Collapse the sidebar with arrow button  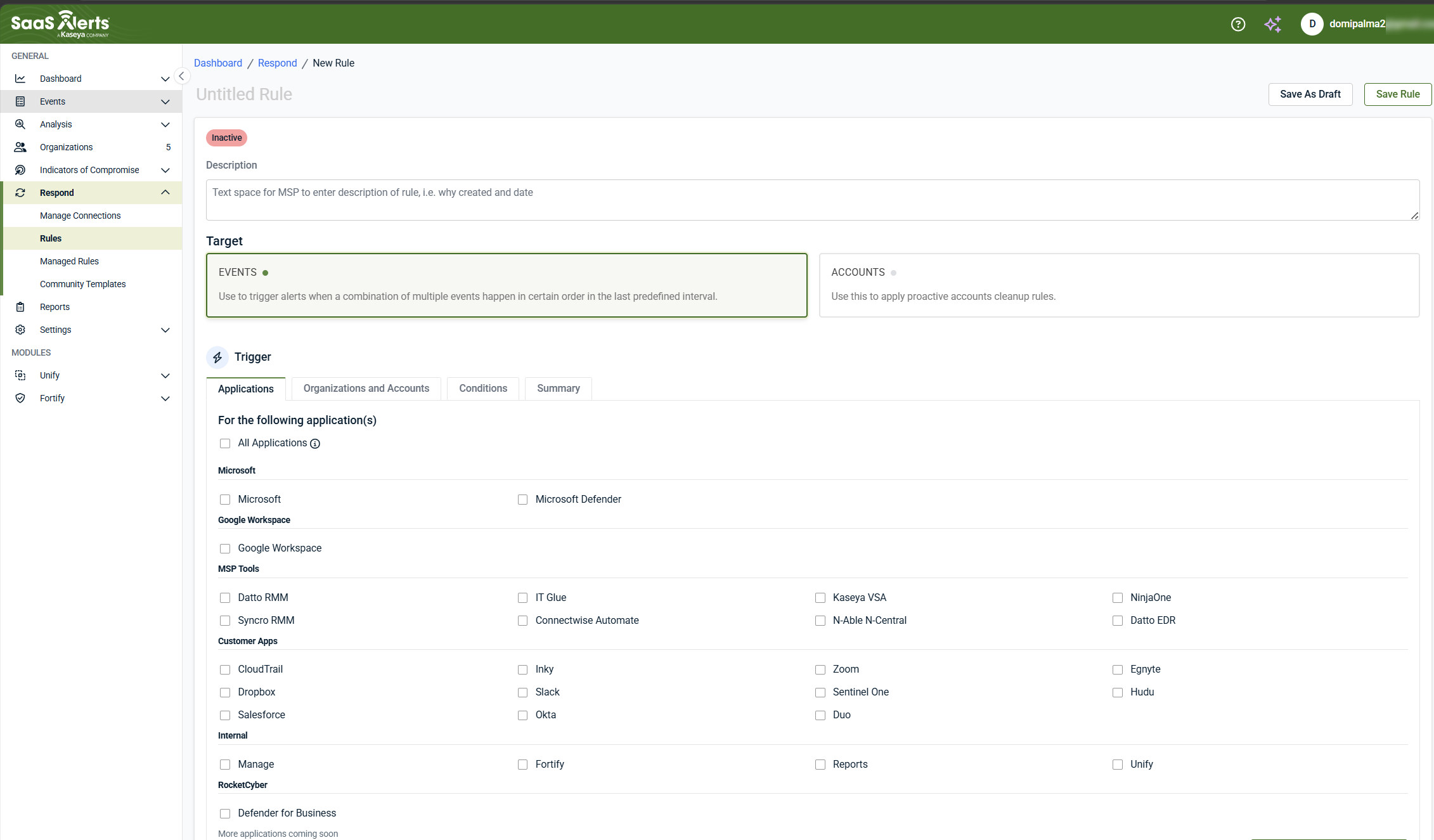point(181,76)
